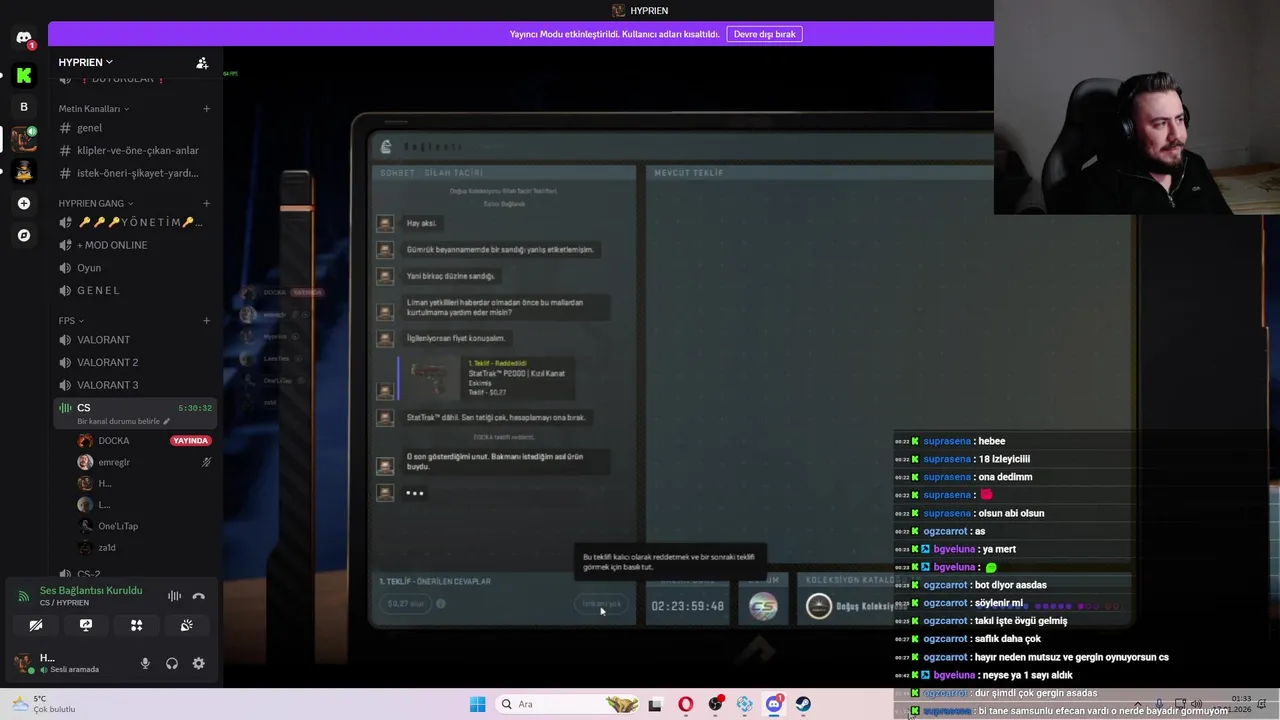Add a server with plus icon
Viewport: 1280px width, 720px height.
[x=24, y=203]
